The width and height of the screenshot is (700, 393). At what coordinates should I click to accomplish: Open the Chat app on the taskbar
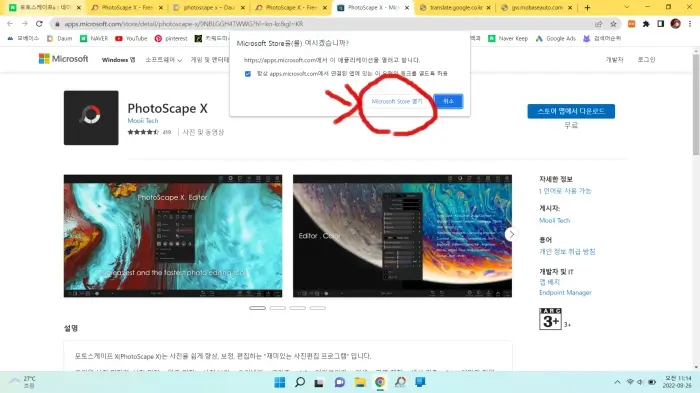(340, 382)
